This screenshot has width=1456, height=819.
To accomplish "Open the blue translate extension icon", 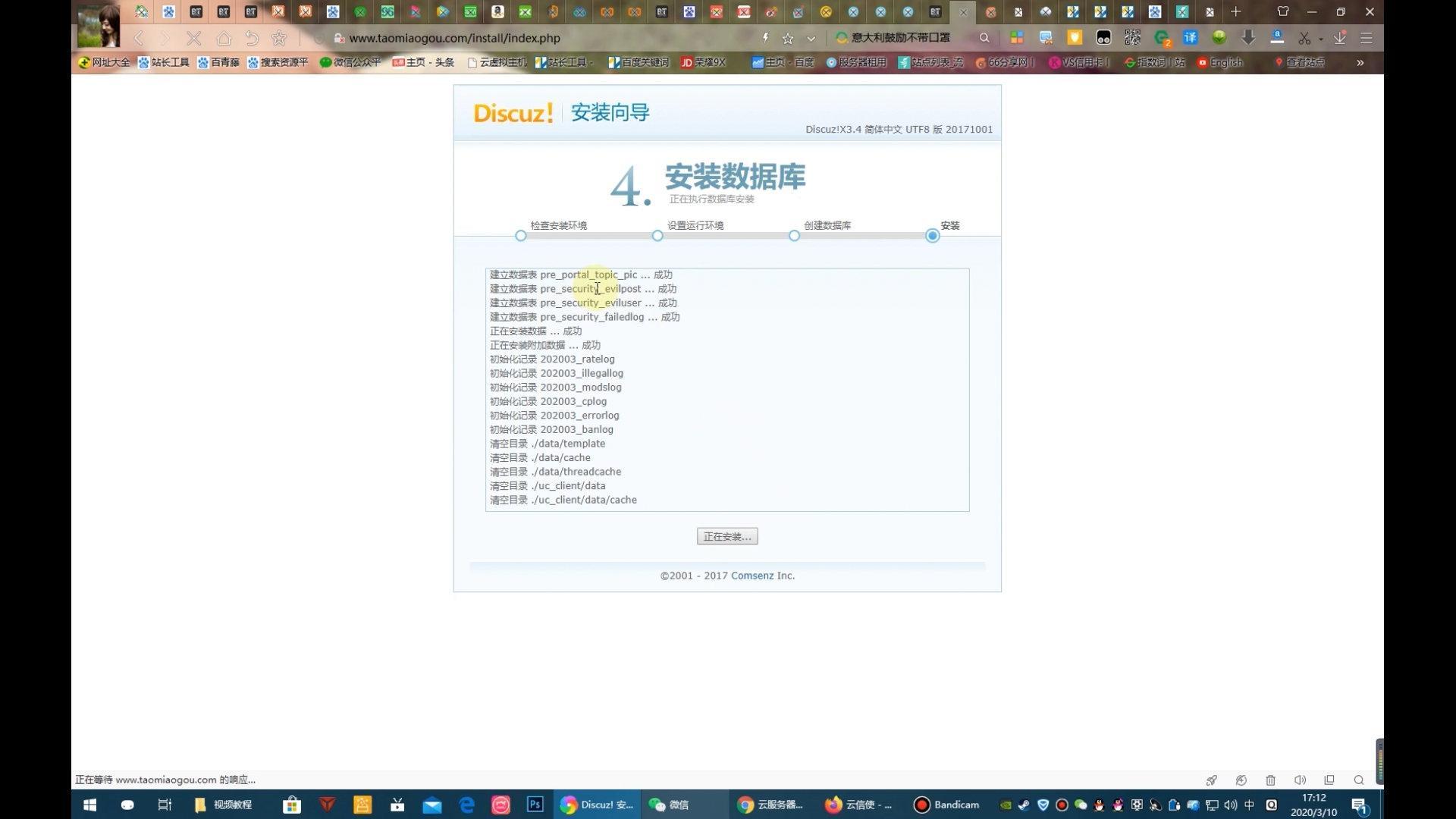I will [1191, 38].
